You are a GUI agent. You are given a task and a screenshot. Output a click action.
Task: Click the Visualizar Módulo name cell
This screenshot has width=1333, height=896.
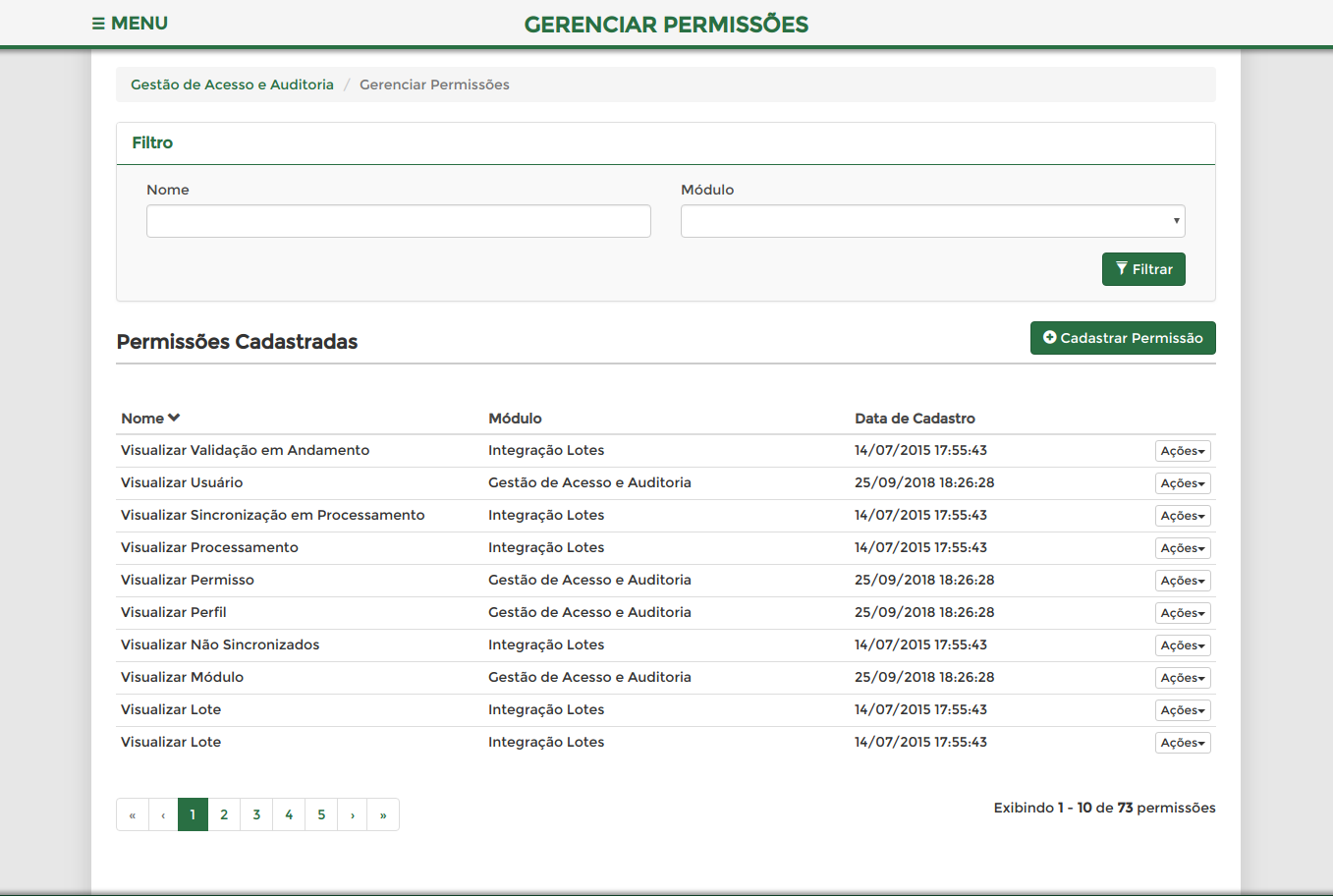coord(183,677)
